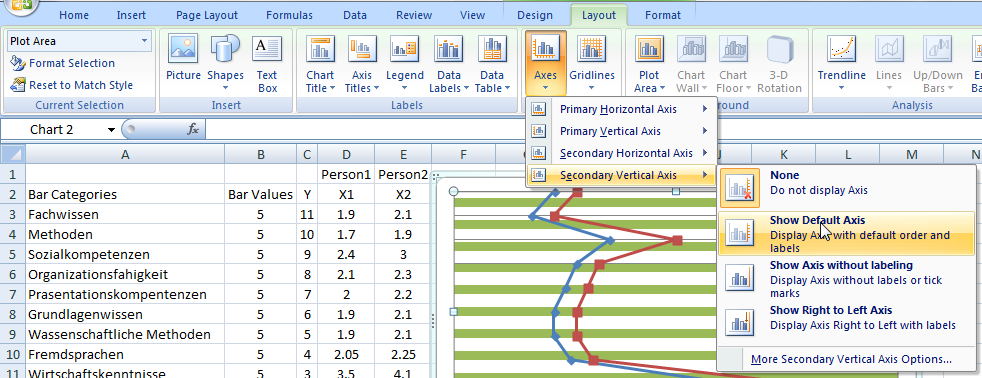Image resolution: width=982 pixels, height=378 pixels.
Task: Select cell with value 2.05
Action: point(346,355)
